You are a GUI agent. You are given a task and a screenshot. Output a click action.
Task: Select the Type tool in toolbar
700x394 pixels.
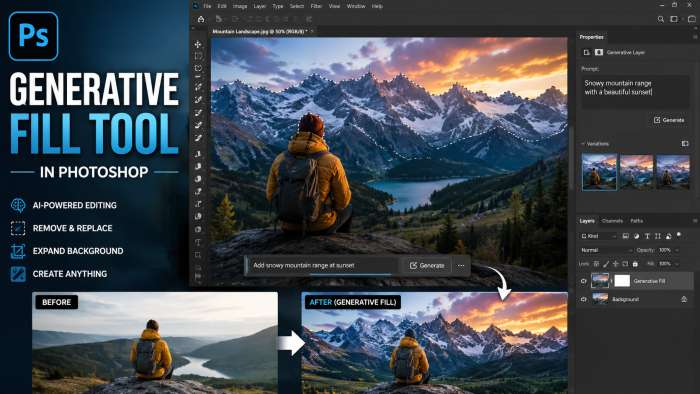tap(198, 242)
